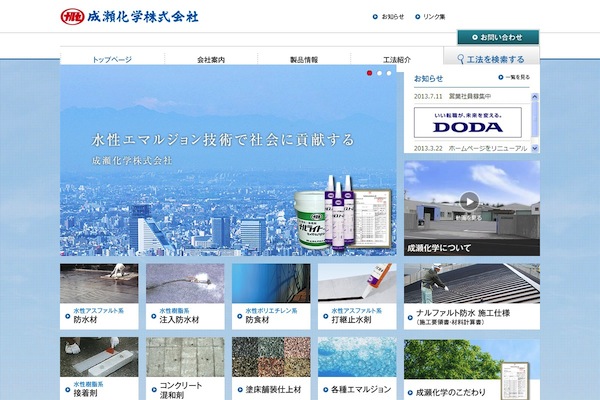Select the second slider dot
Viewport: 600px width, 400px height.
coord(379,73)
